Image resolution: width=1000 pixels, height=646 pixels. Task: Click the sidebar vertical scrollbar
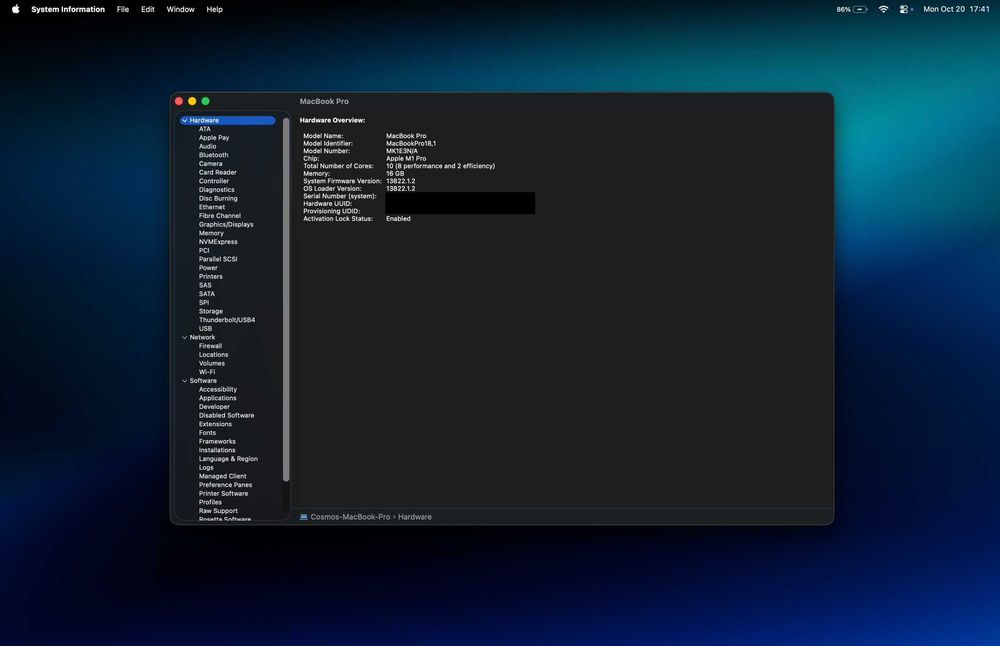click(x=286, y=299)
